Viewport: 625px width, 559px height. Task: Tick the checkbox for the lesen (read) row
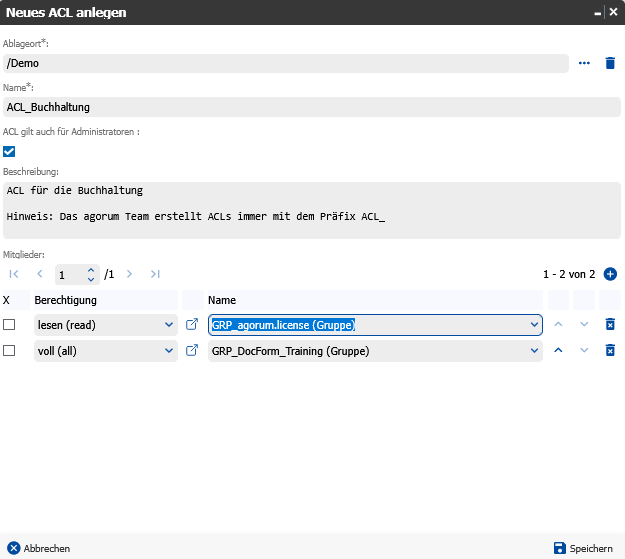tap(9, 325)
